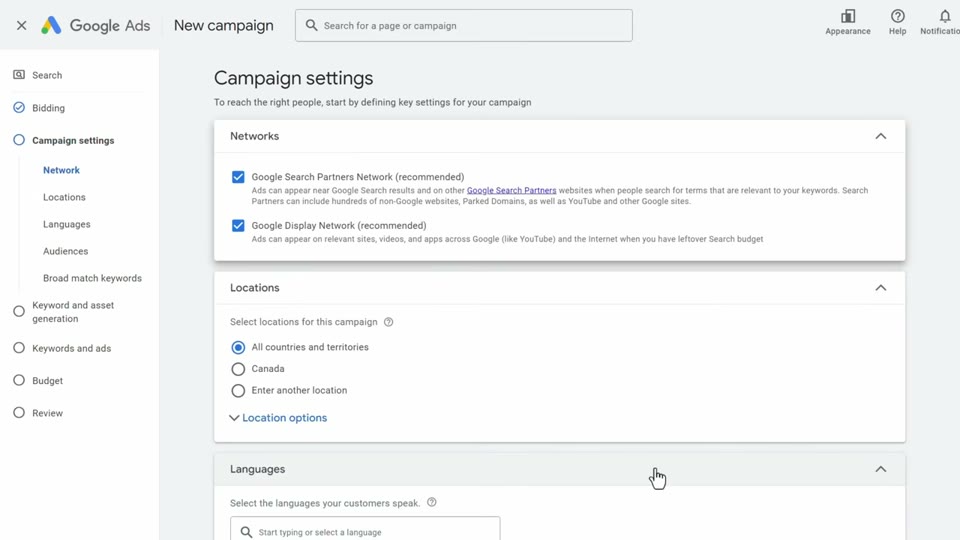Screen dimensions: 960x540
Task: Click the Search step icon in sidebar
Action: pyautogui.click(x=19, y=75)
